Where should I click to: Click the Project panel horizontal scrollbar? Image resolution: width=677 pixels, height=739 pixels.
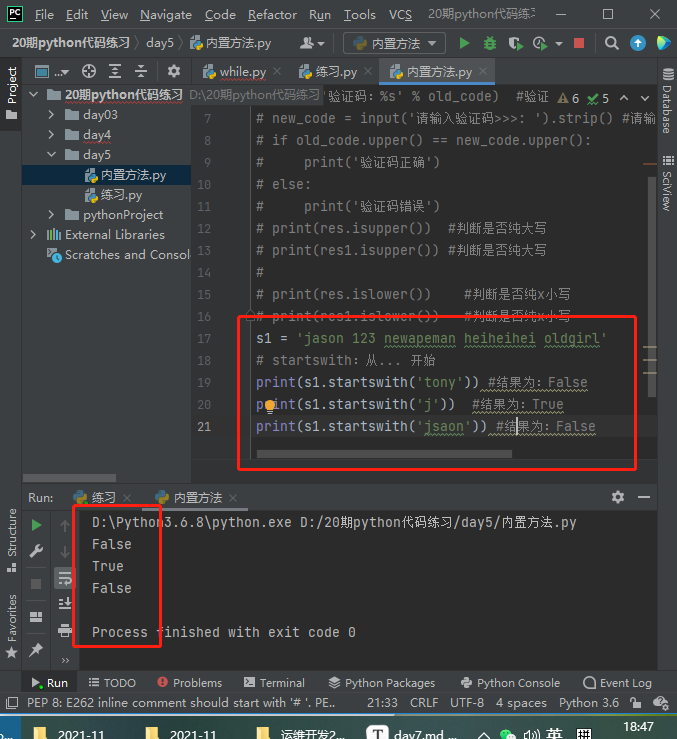click(69, 478)
